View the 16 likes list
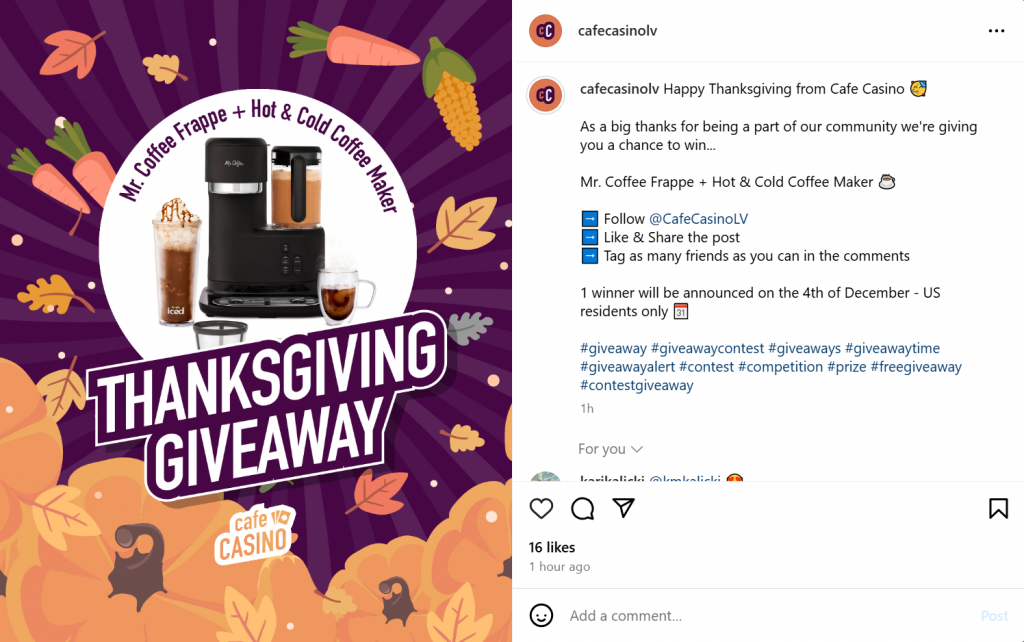The height and width of the screenshot is (642, 1024). 552,547
